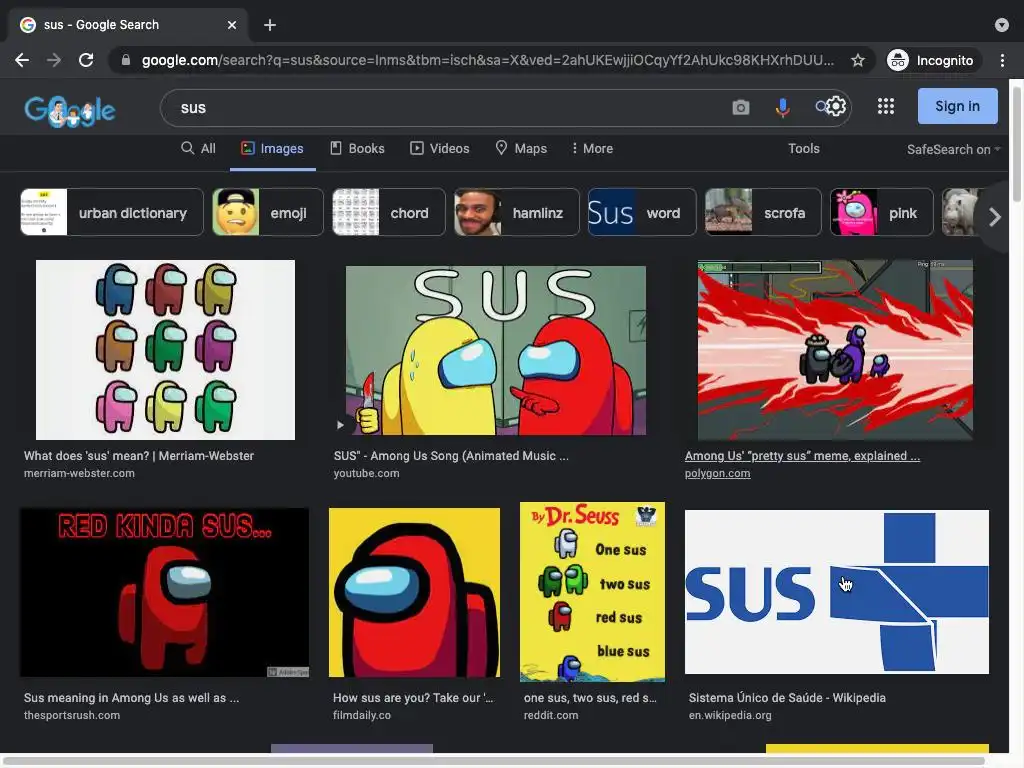Show more suggestion chips with right chevron
1024x768 pixels.
(994, 217)
